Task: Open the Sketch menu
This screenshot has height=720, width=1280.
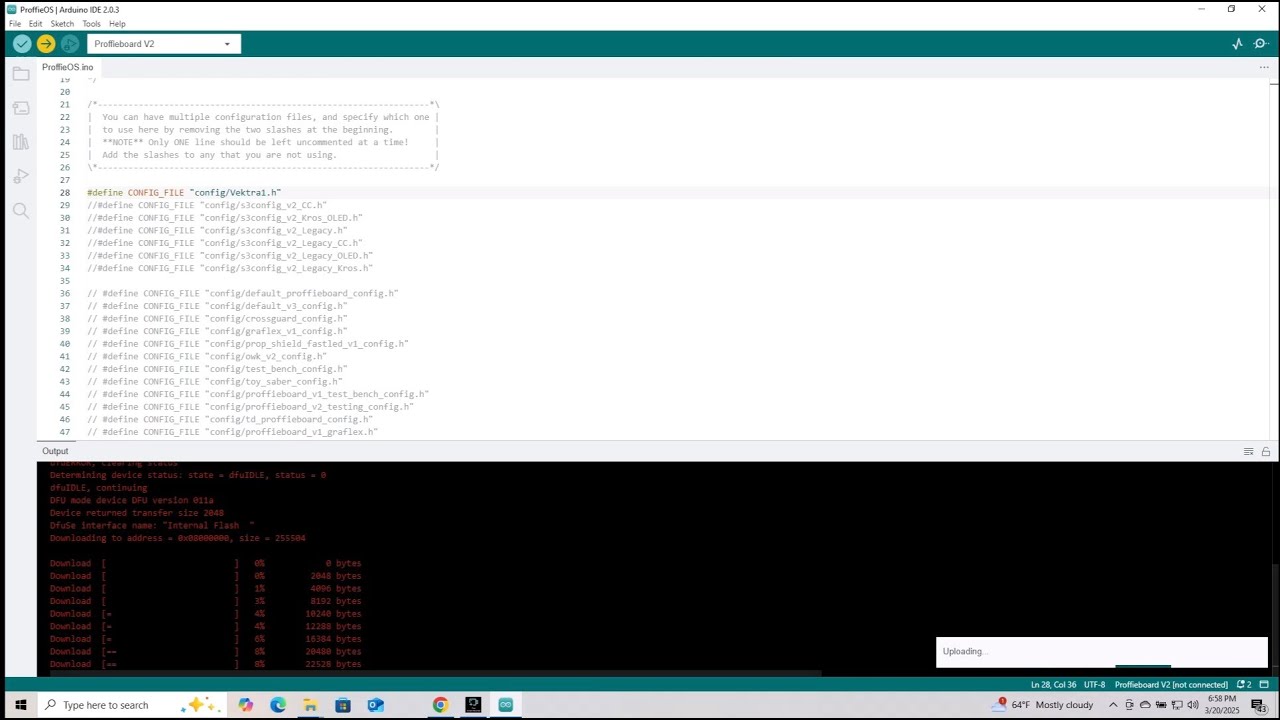Action: (x=62, y=24)
